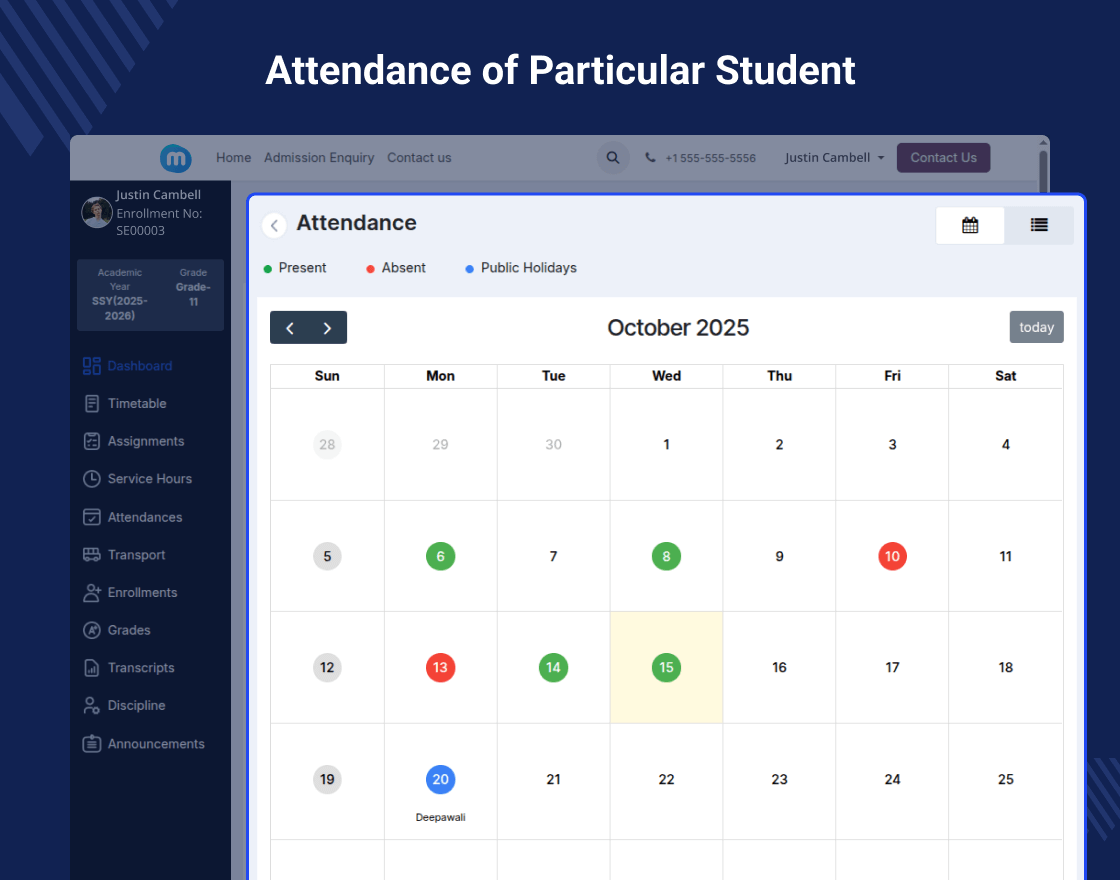1120x880 pixels.
Task: Click Grade-11 value in sidebar
Action: click(194, 294)
